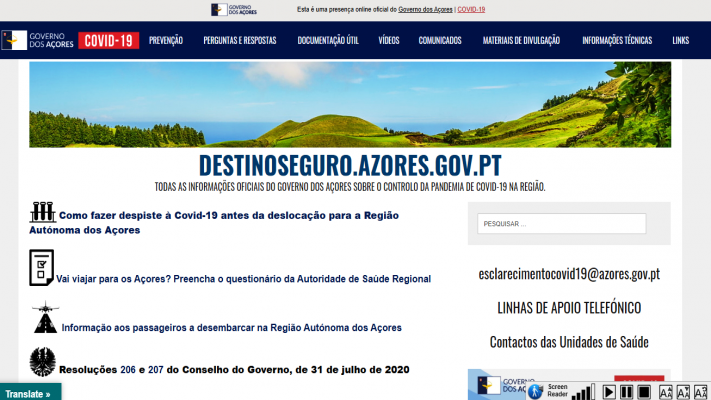Reset the page font size
This screenshot has height=400, width=711.
pos(701,391)
